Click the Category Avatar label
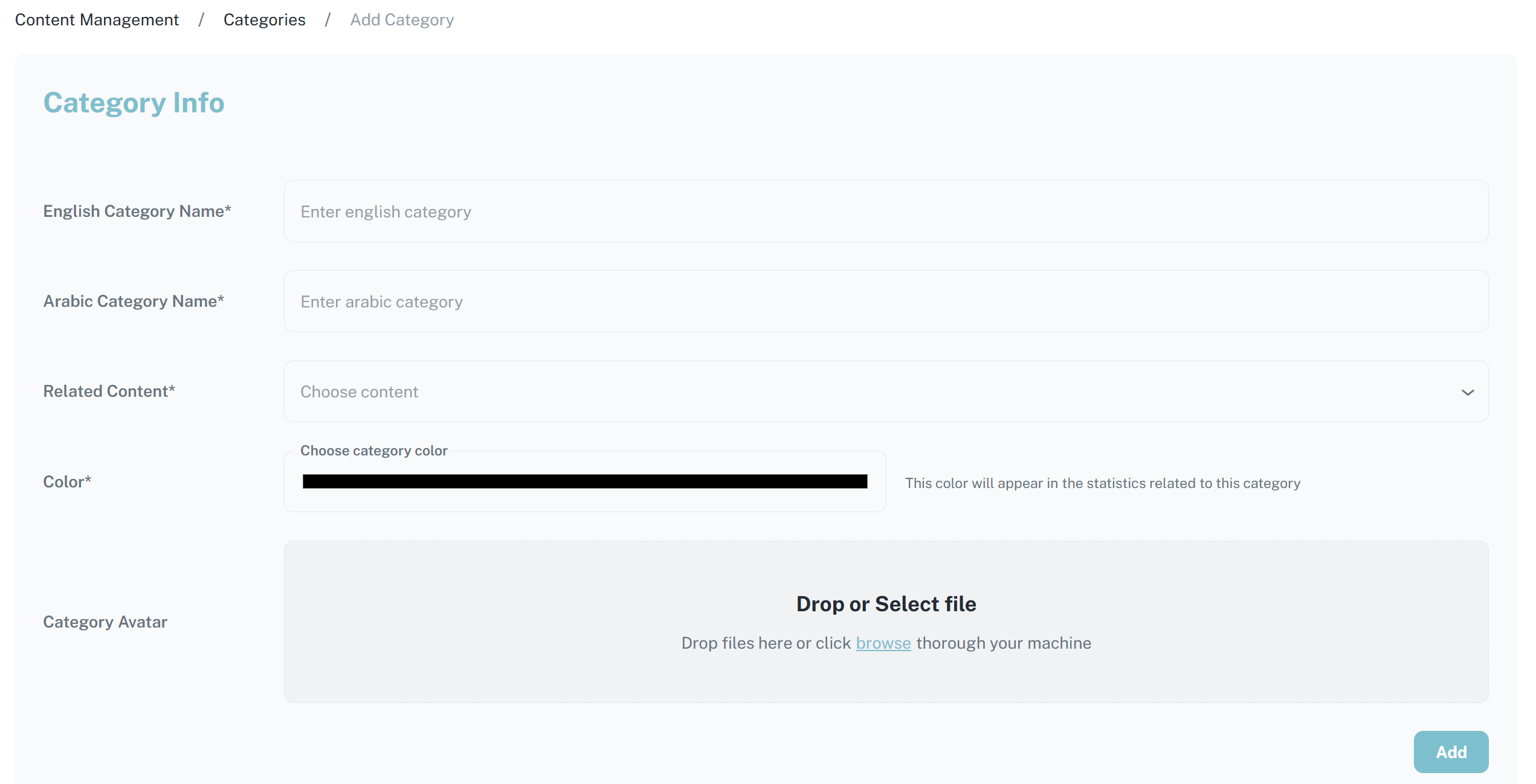The image size is (1536, 784). pyautogui.click(x=105, y=622)
